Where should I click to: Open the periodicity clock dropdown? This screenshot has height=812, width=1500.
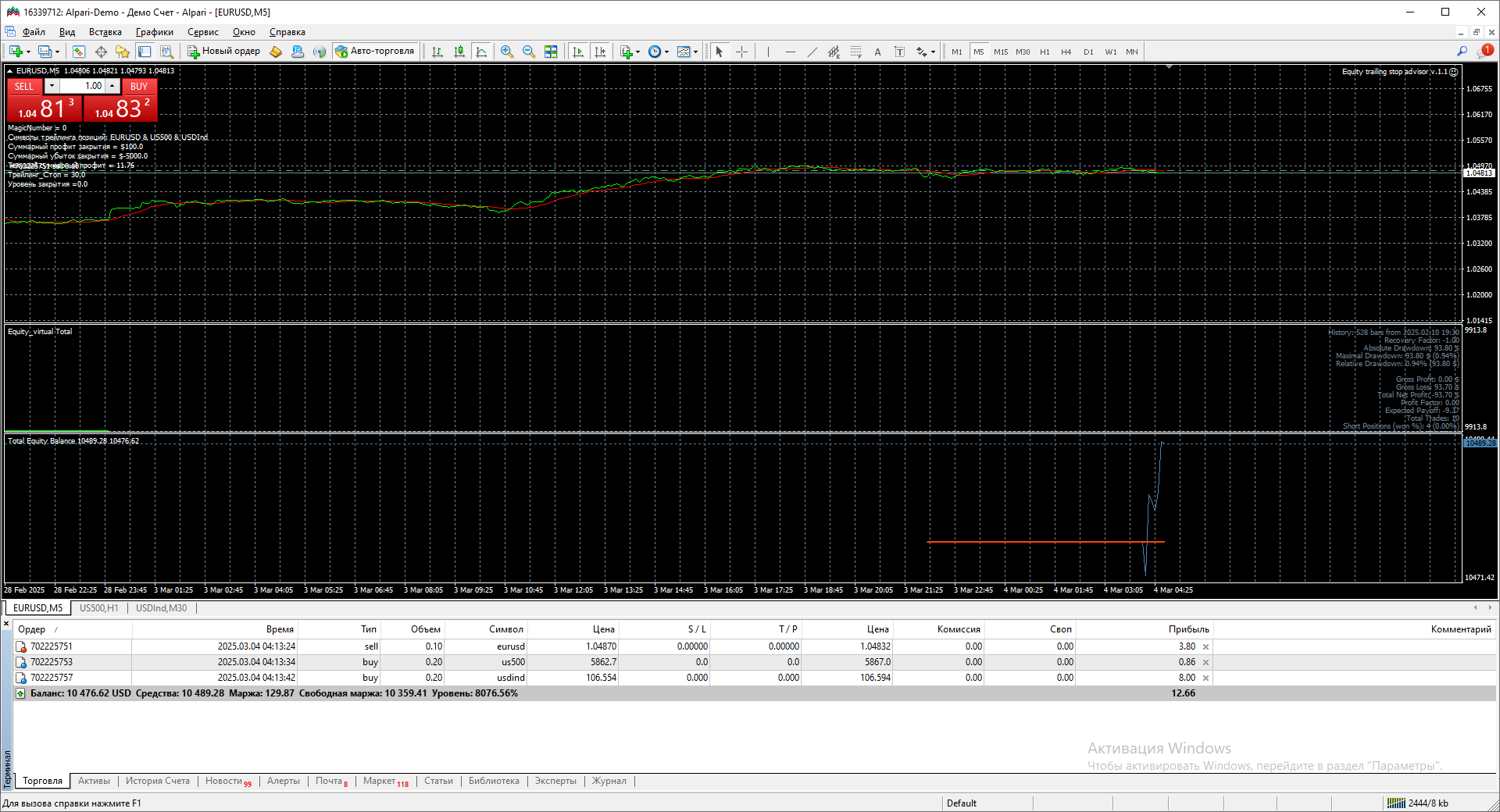(658, 52)
